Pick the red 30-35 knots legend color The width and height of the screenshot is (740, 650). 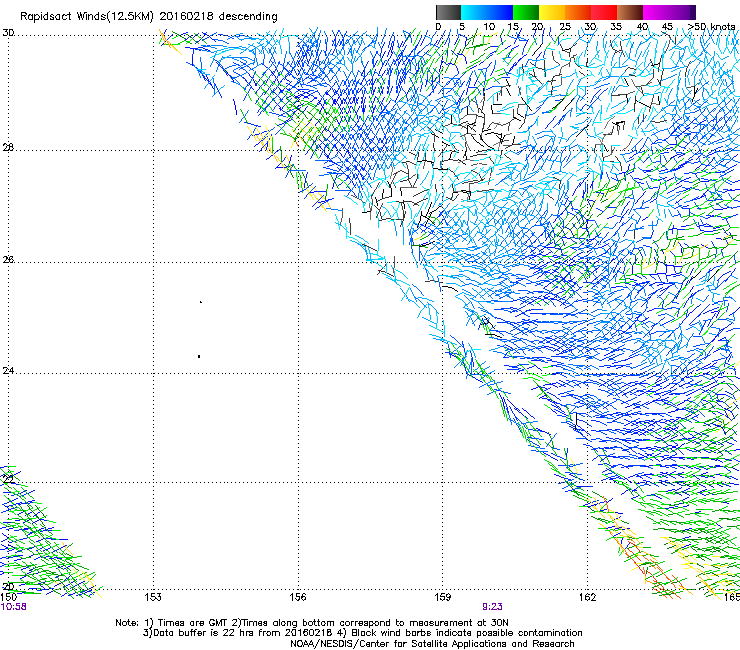point(604,12)
